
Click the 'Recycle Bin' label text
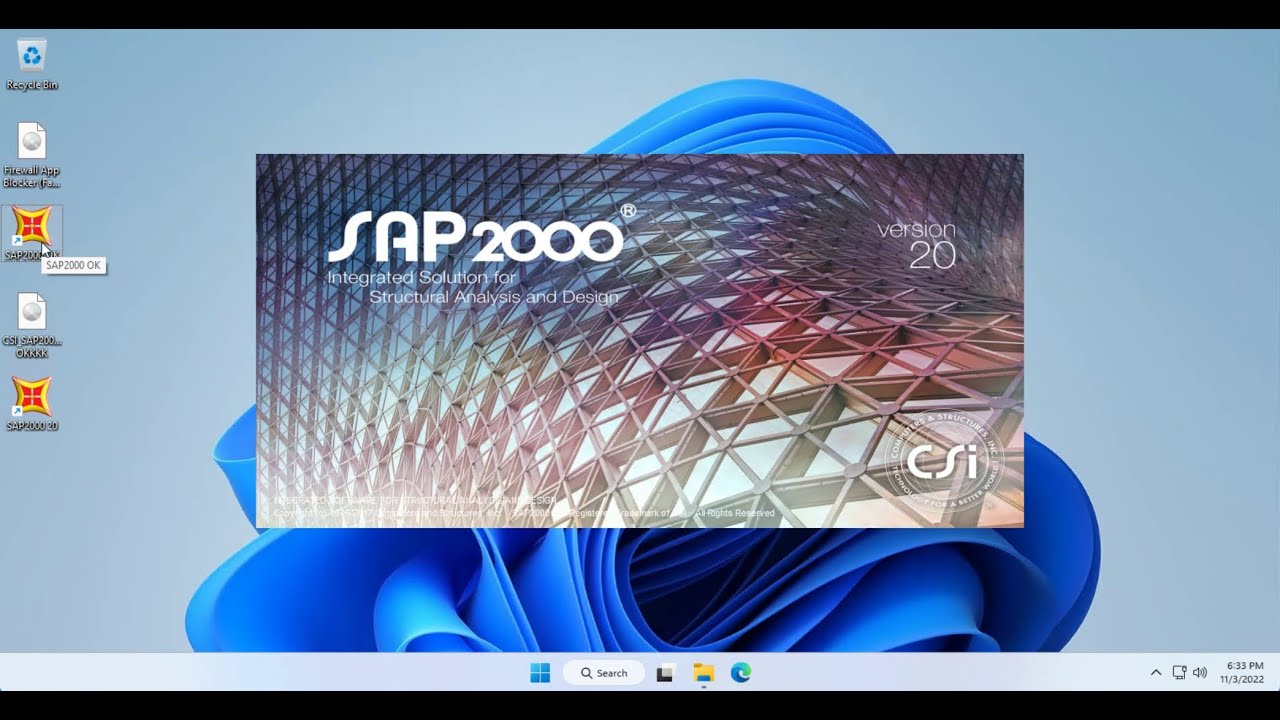click(x=32, y=85)
